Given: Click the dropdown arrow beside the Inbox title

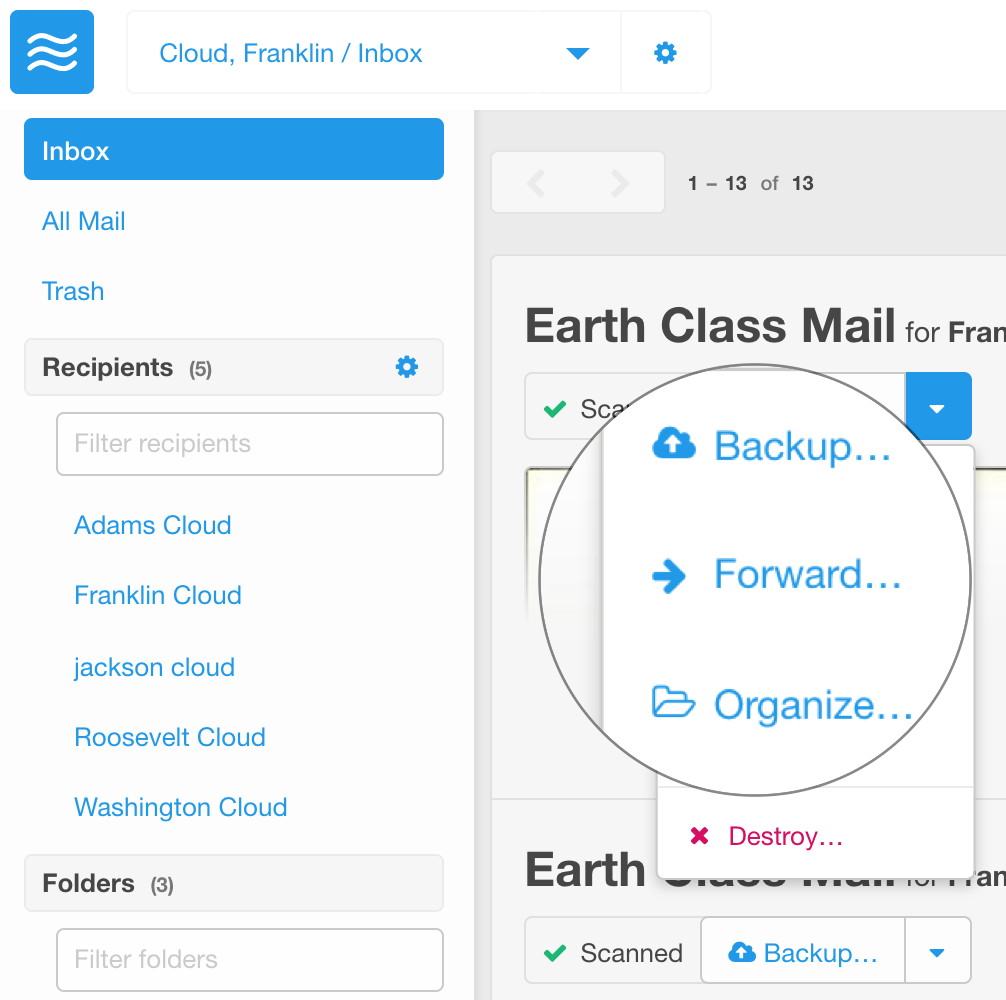Looking at the screenshot, I should (x=577, y=53).
